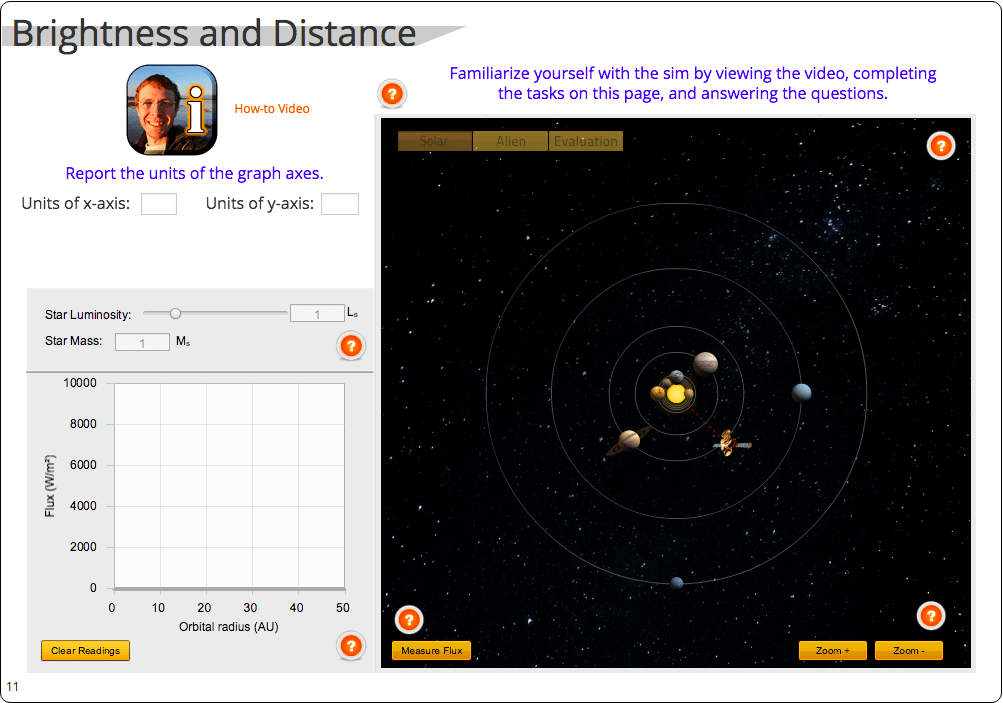Click the Star Luminosity value field
The height and width of the screenshot is (703, 1003).
pos(317,313)
